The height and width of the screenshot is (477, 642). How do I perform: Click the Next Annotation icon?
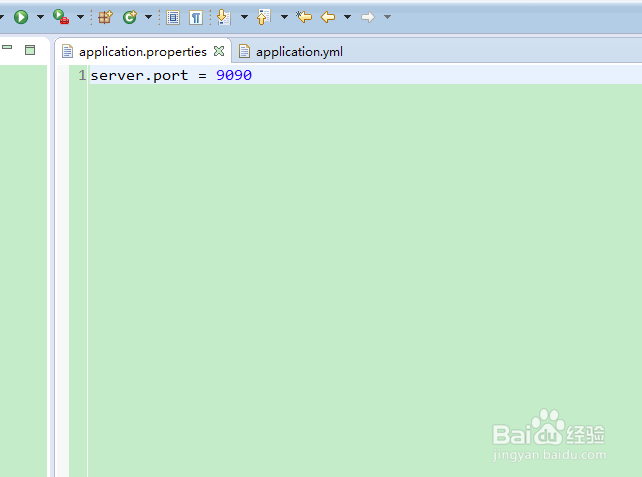pyautogui.click(x=224, y=17)
